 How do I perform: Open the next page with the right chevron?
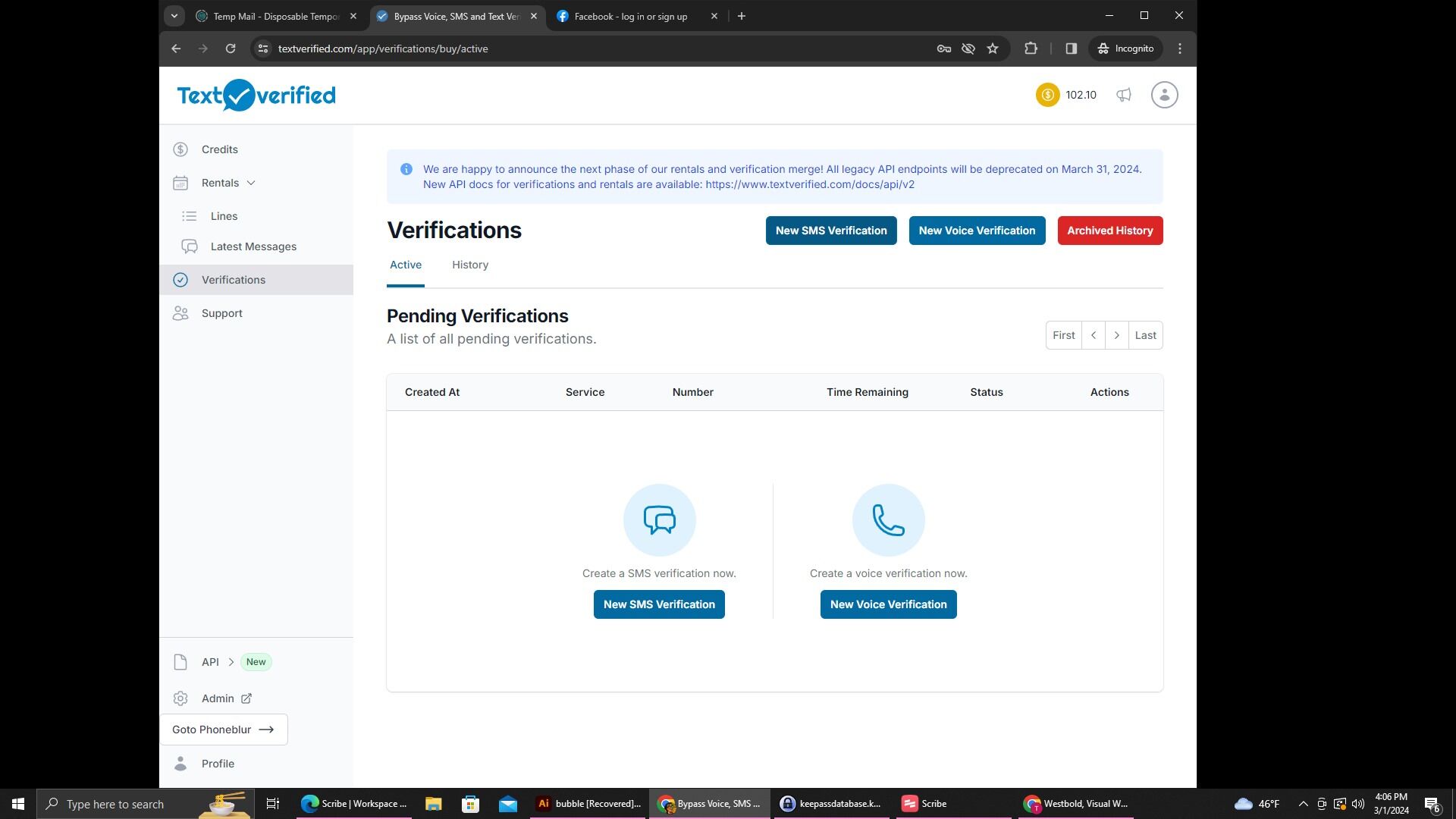[x=1117, y=334]
